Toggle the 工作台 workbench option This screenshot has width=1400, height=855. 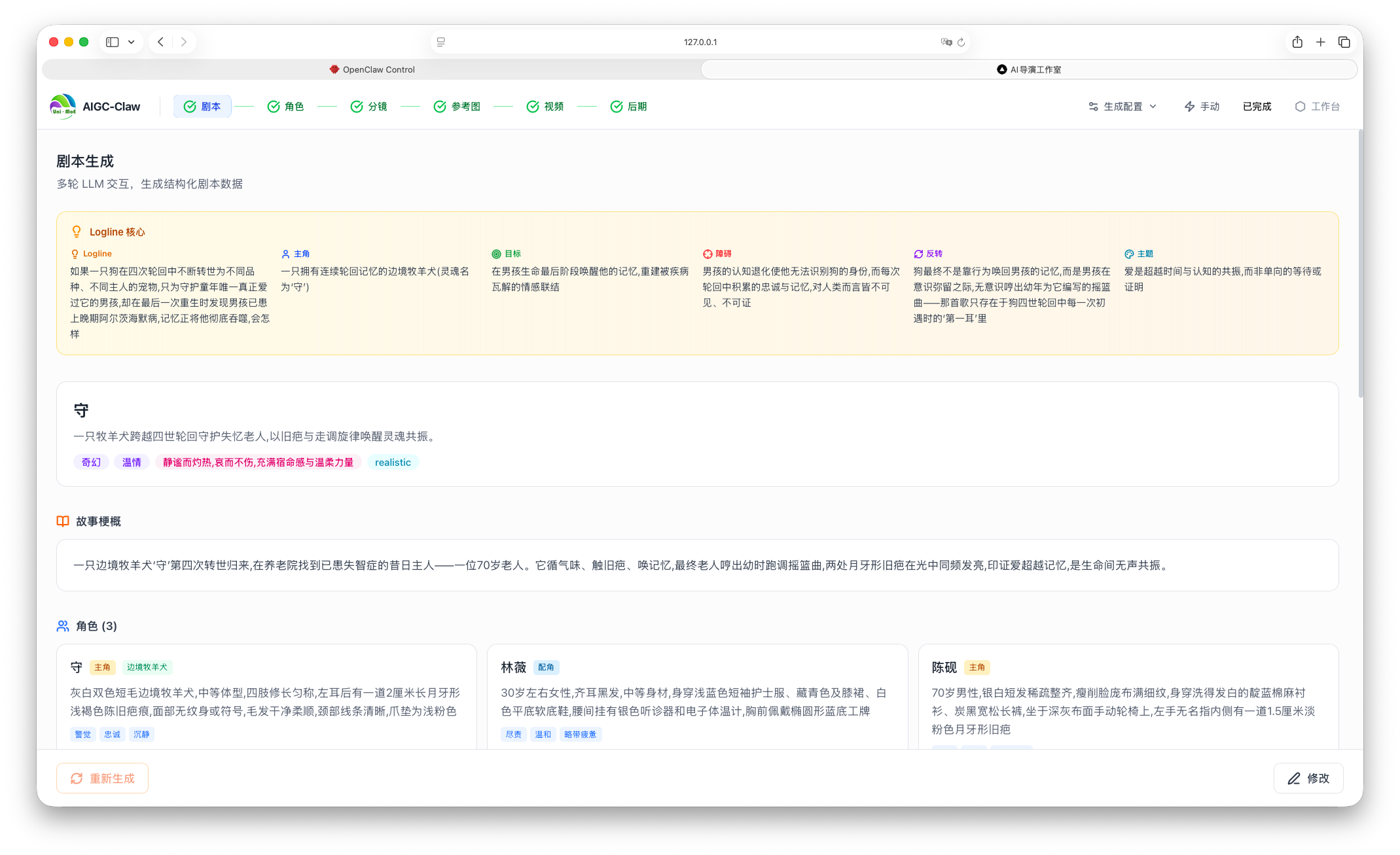pyautogui.click(x=1317, y=107)
